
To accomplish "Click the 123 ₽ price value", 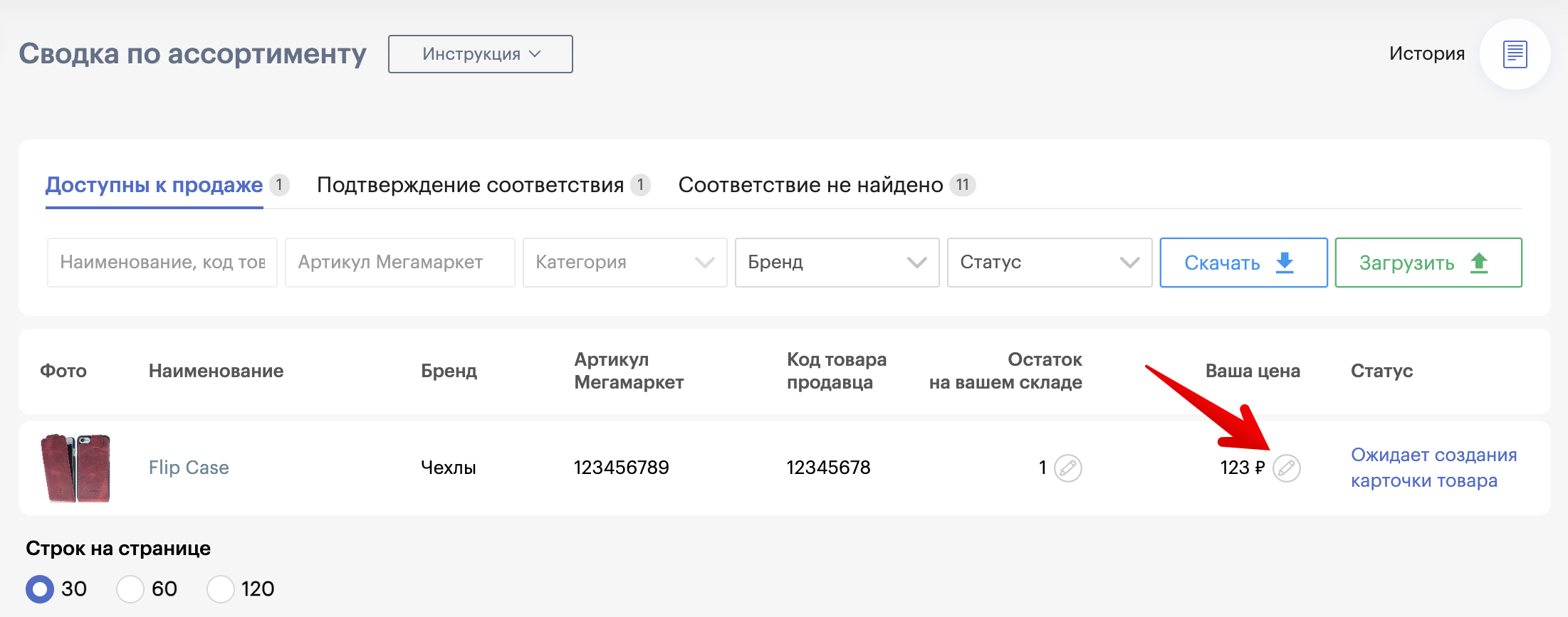I will click(1243, 468).
